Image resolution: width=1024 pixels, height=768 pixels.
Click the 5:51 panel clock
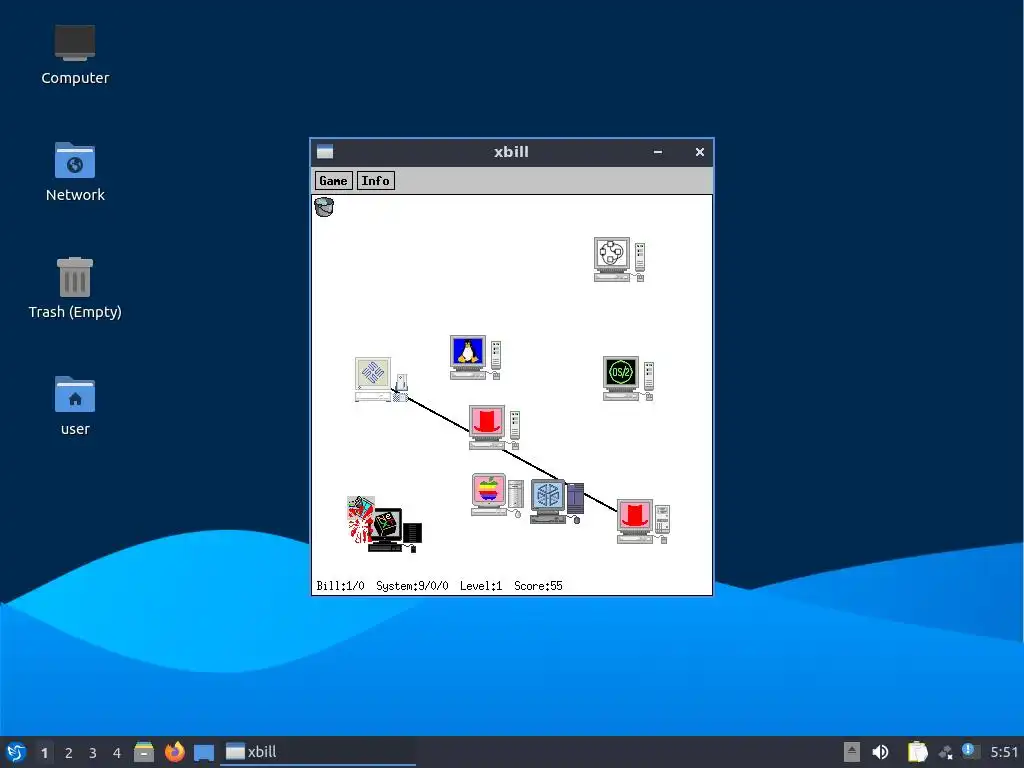(x=1004, y=752)
